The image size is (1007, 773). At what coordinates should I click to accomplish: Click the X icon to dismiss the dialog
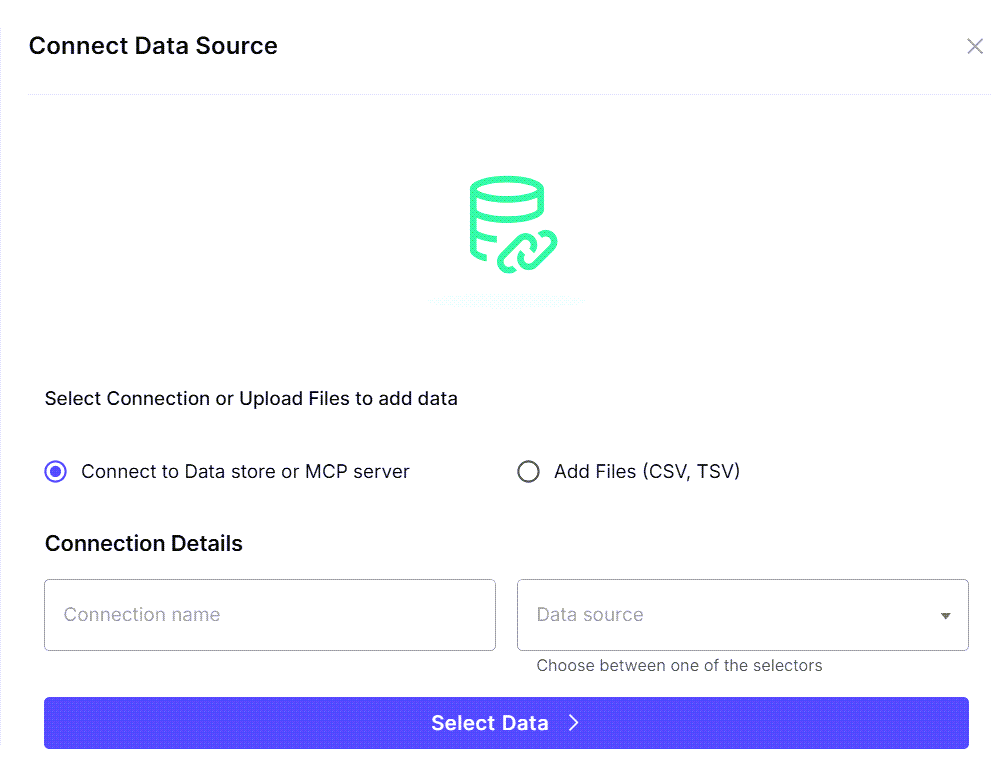coord(975,46)
